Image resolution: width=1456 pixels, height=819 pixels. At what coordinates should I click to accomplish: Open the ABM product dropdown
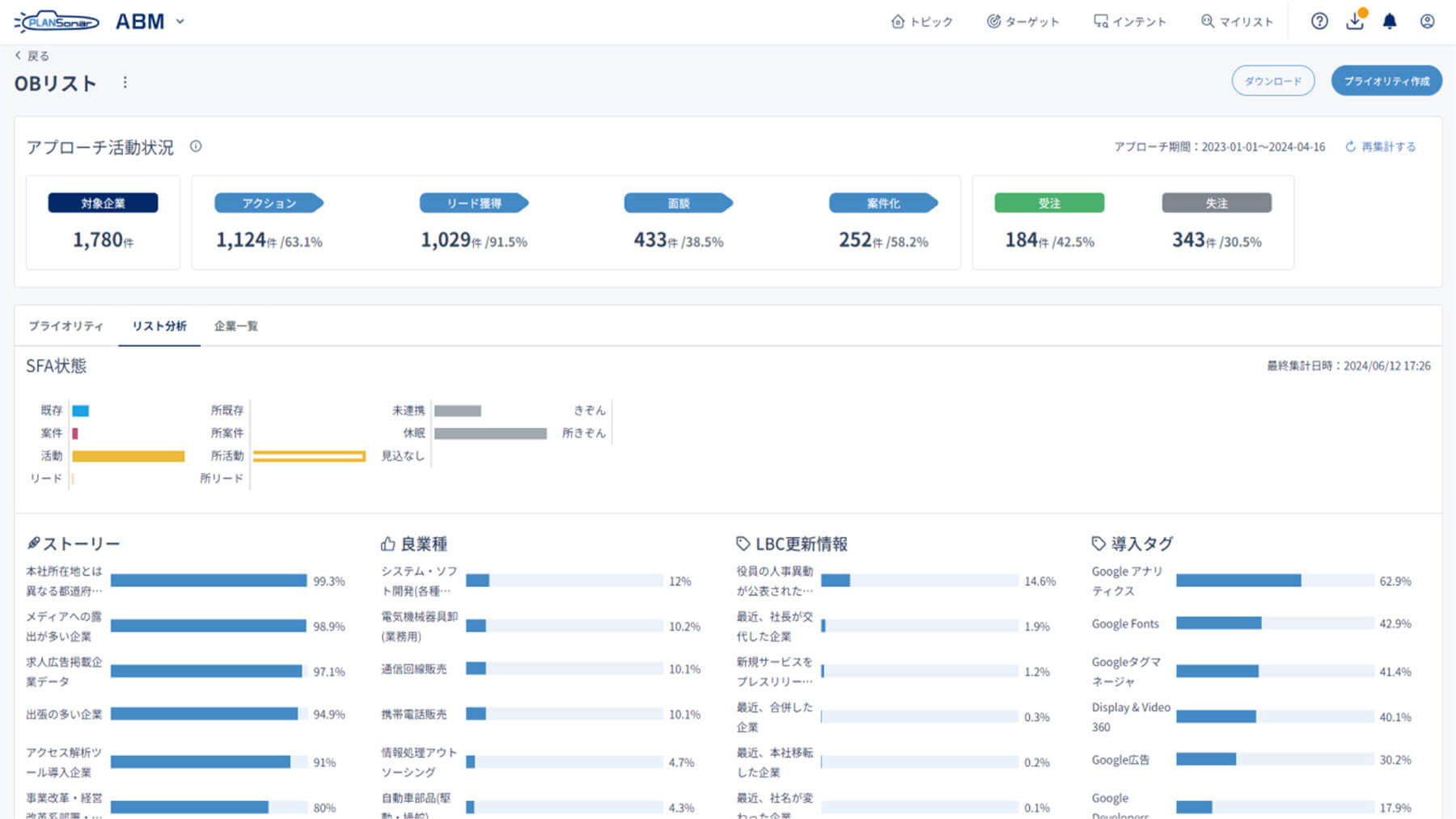[150, 22]
